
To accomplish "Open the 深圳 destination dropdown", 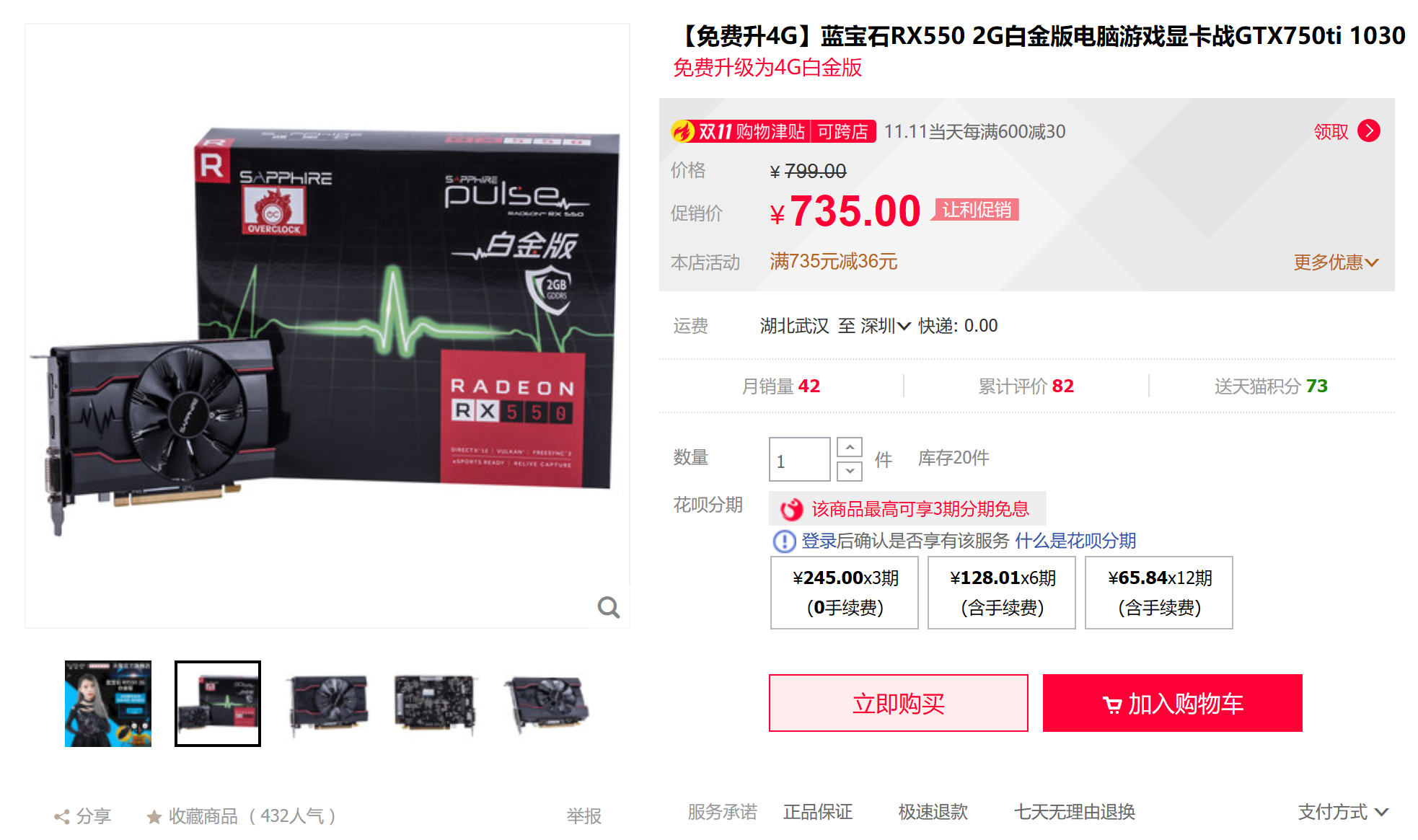I will (x=886, y=326).
